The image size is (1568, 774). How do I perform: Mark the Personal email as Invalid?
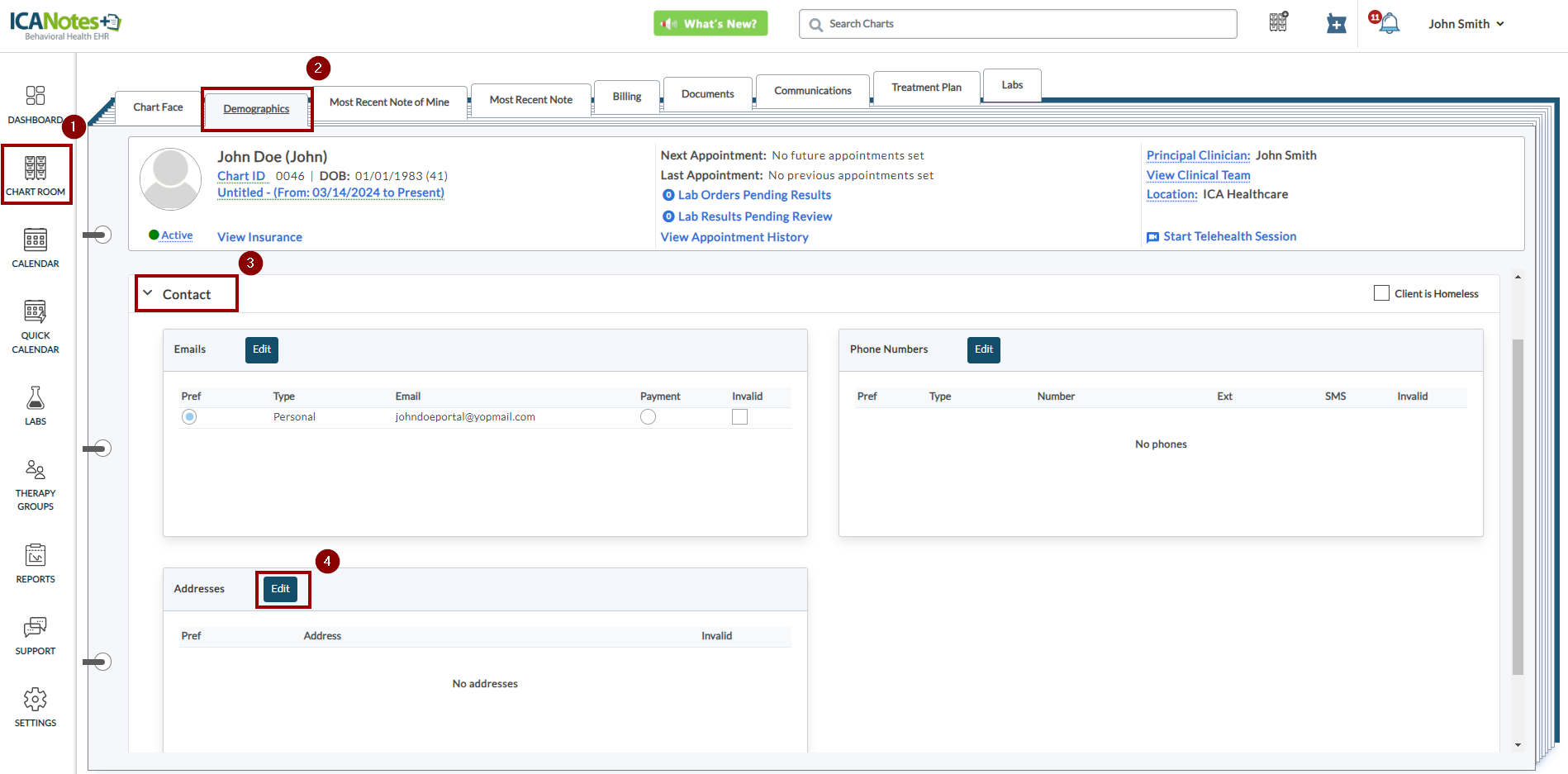pos(739,417)
